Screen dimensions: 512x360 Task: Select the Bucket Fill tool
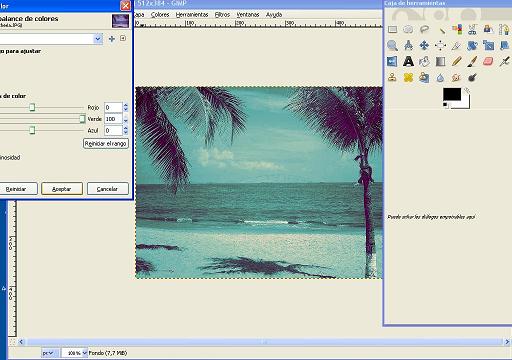pos(424,62)
